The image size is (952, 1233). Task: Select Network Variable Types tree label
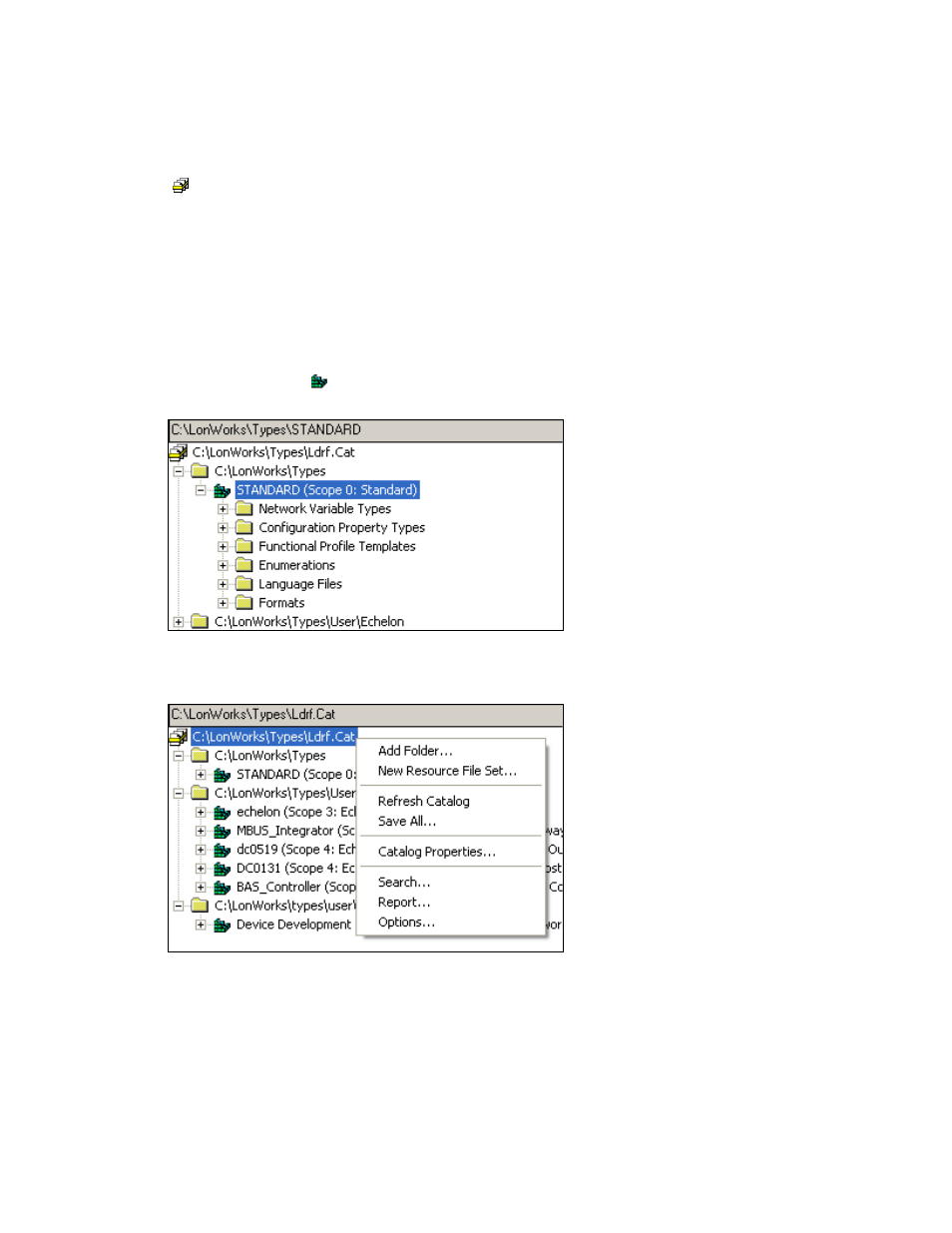point(325,509)
